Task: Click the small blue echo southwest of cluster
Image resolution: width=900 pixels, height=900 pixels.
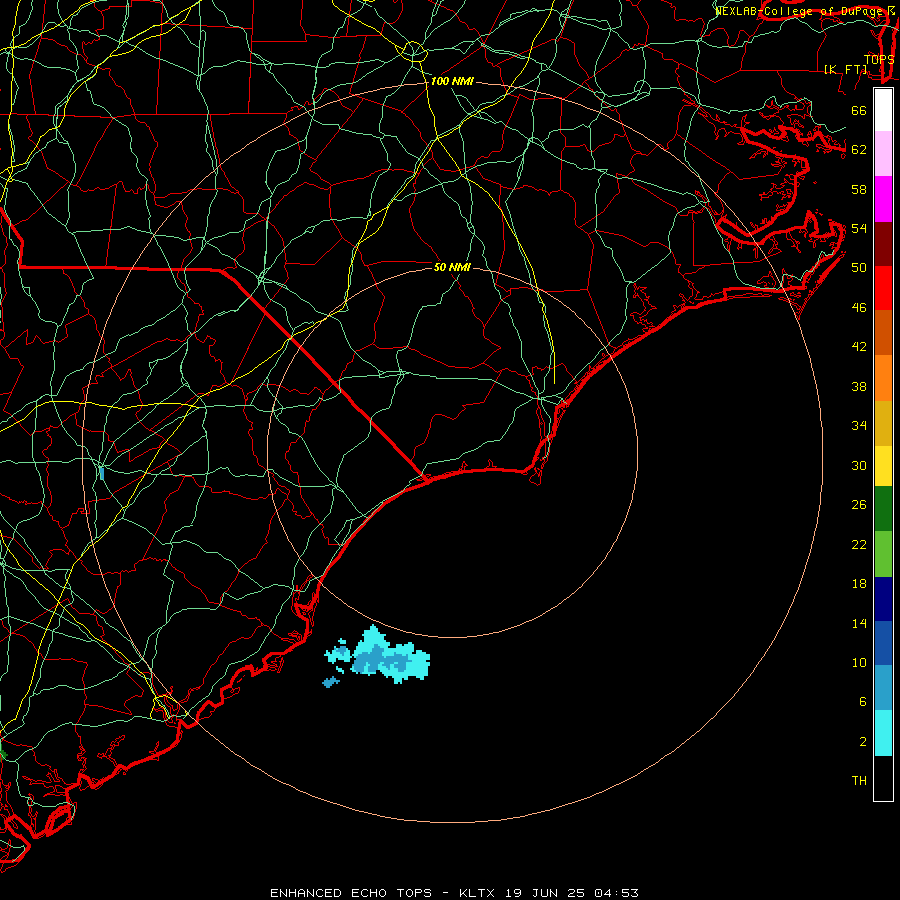Action: pyautogui.click(x=331, y=682)
